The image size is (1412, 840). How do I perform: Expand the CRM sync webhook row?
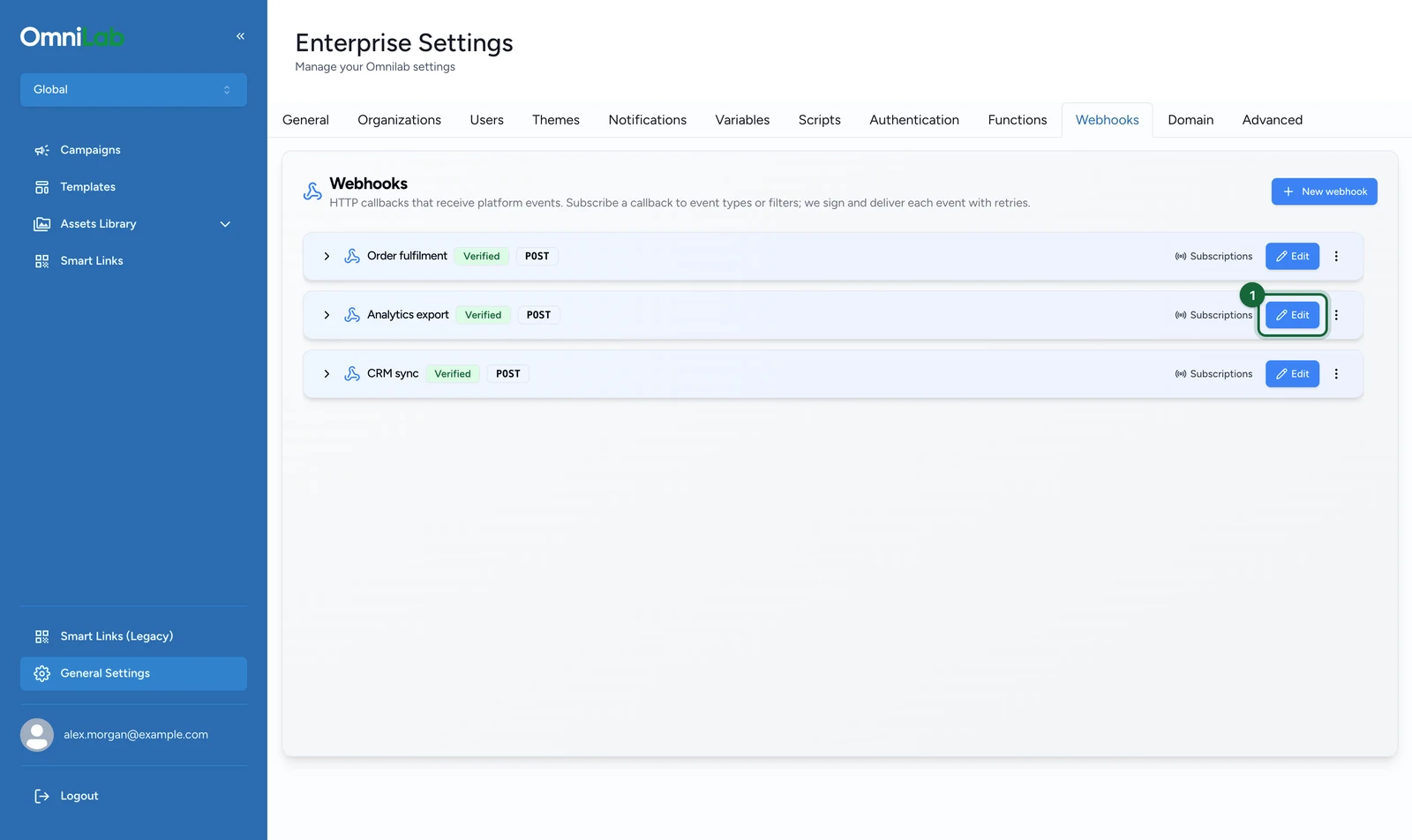pyautogui.click(x=327, y=374)
